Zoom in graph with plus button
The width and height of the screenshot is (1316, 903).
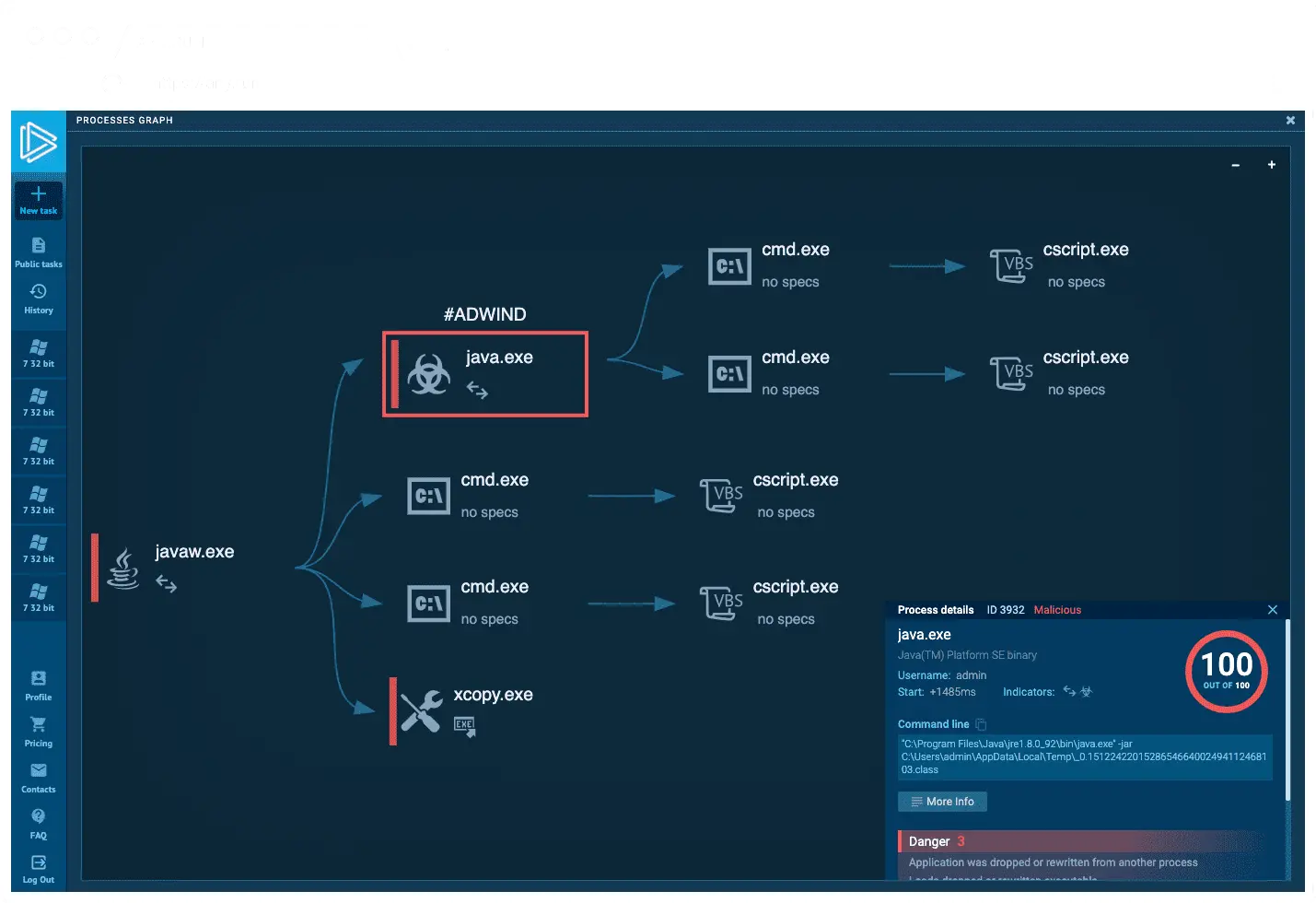(1271, 165)
